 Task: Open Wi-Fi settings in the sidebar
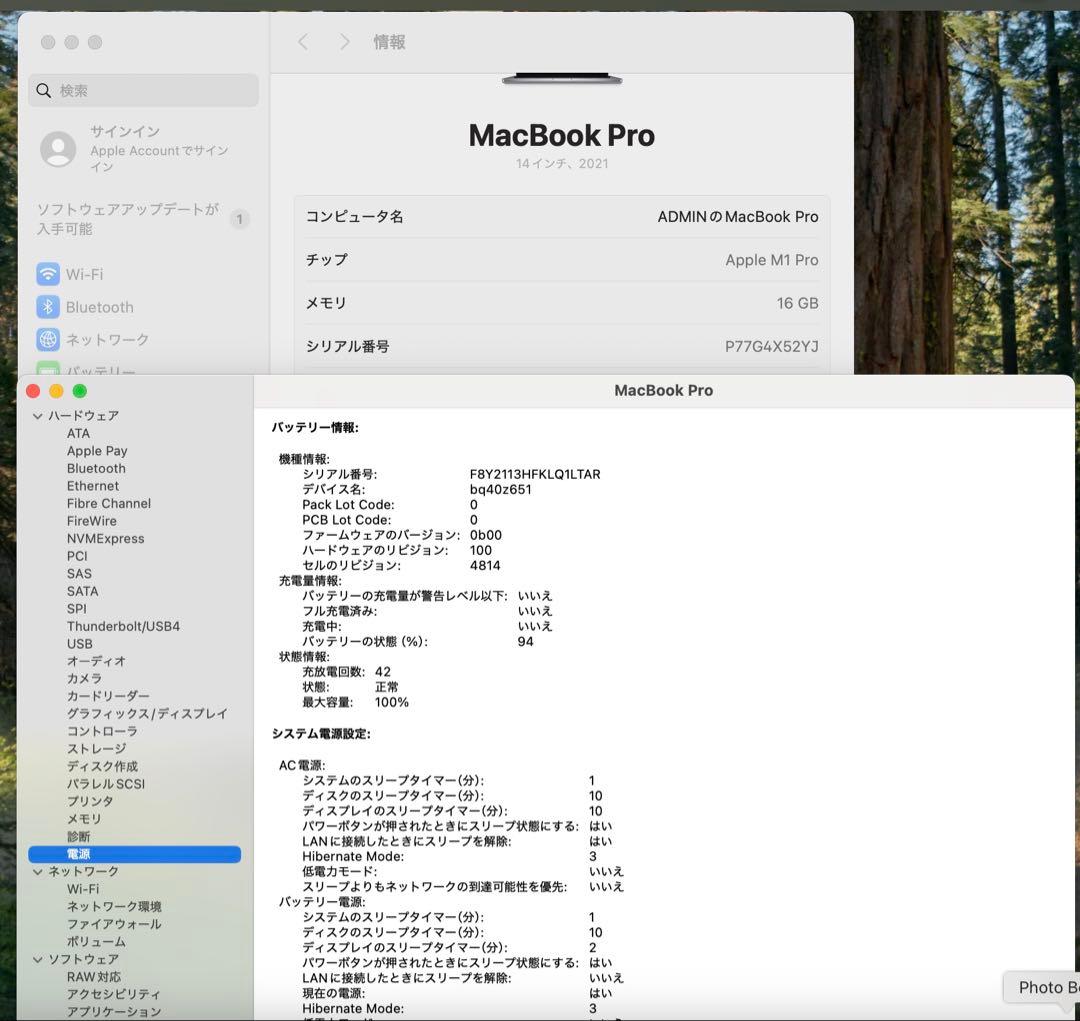pyautogui.click(x=47, y=273)
